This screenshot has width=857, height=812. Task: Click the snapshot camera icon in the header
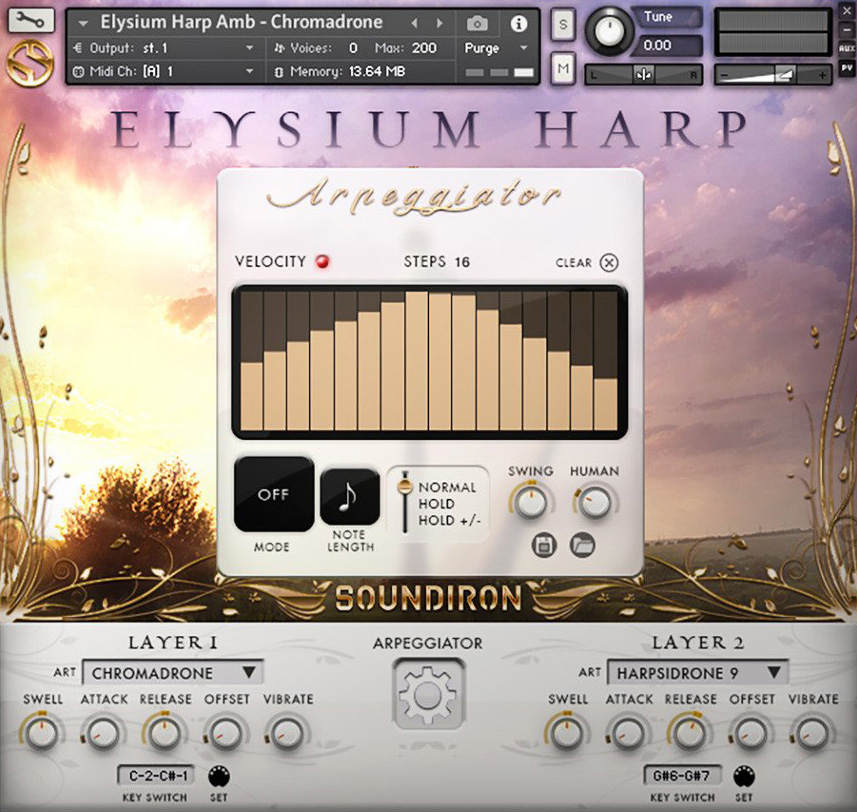[477, 22]
